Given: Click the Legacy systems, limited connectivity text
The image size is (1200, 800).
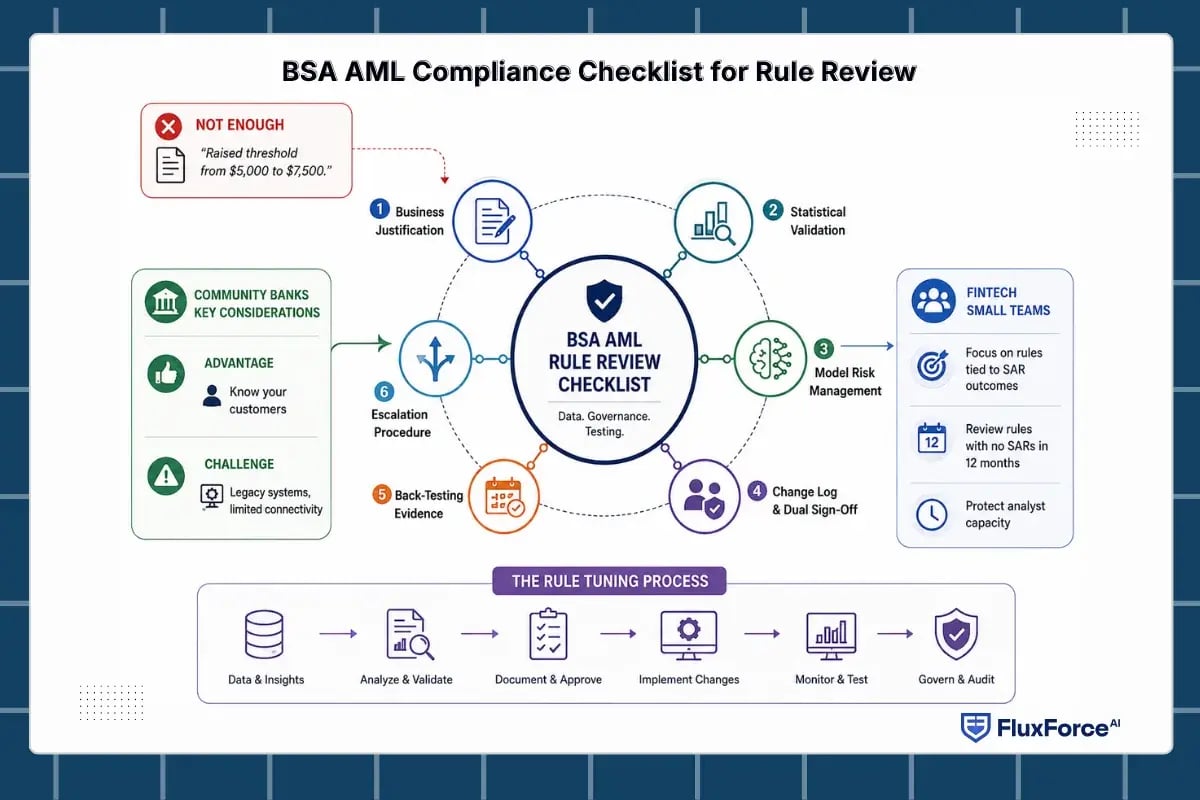Looking at the screenshot, I should [x=276, y=501].
